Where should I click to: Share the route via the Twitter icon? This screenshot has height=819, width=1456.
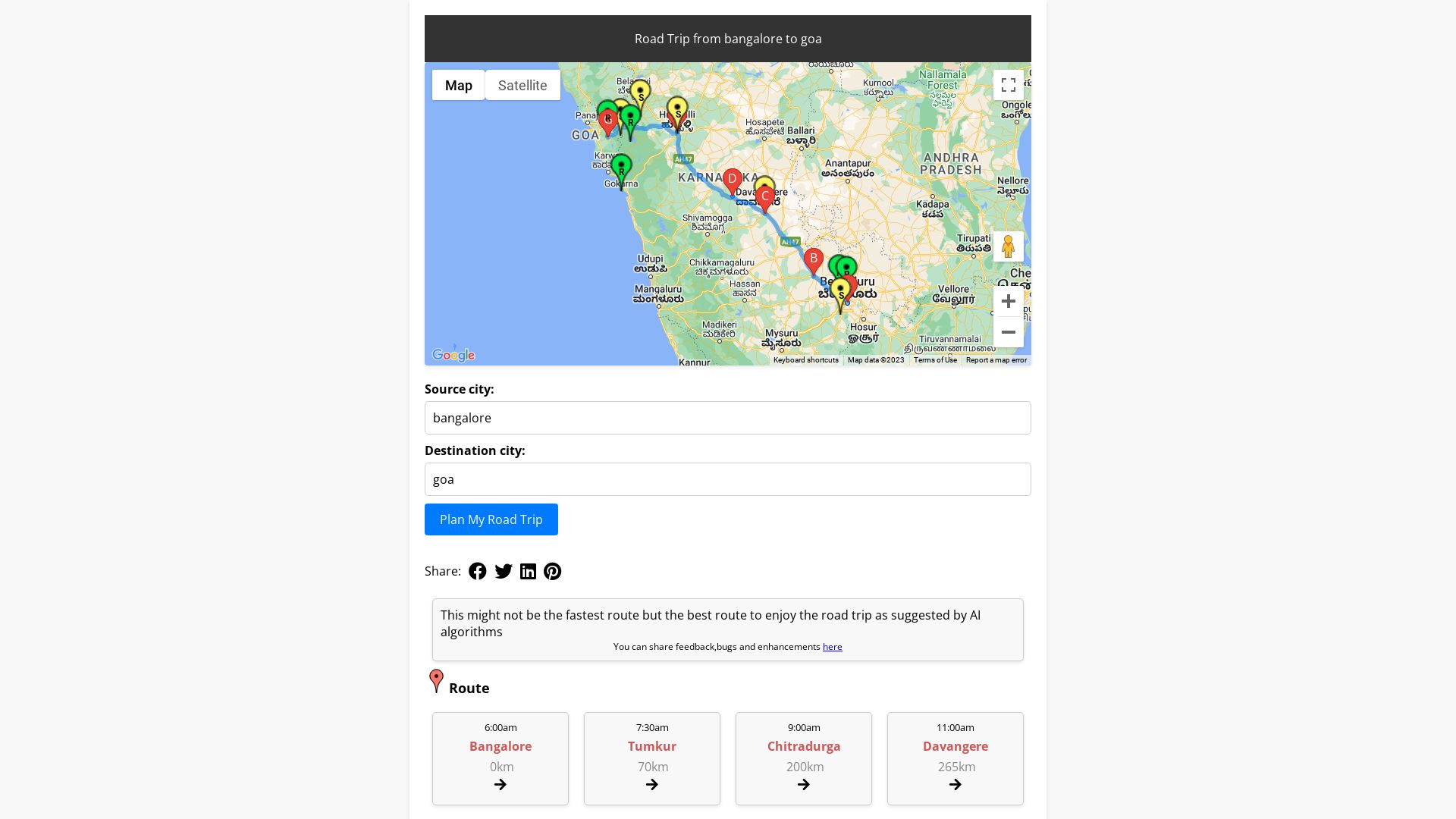[503, 571]
